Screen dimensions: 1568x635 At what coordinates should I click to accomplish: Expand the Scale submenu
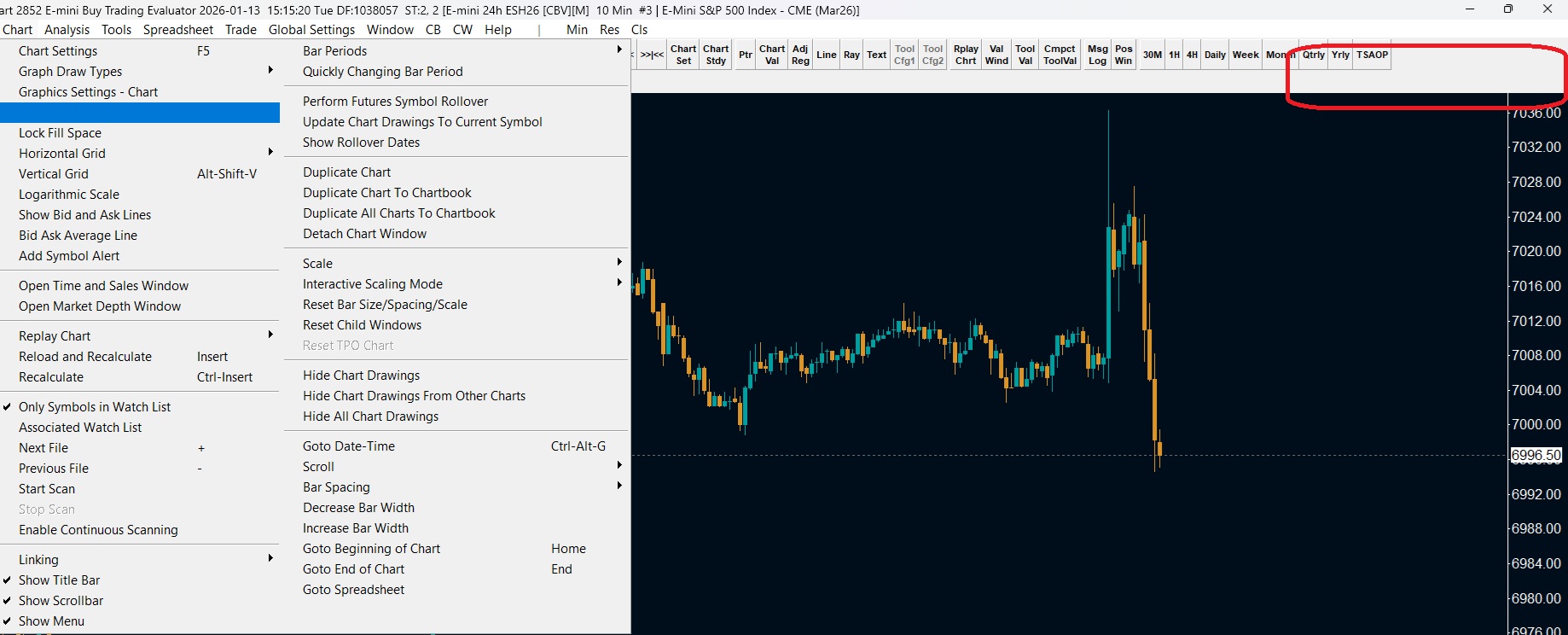tap(456, 264)
